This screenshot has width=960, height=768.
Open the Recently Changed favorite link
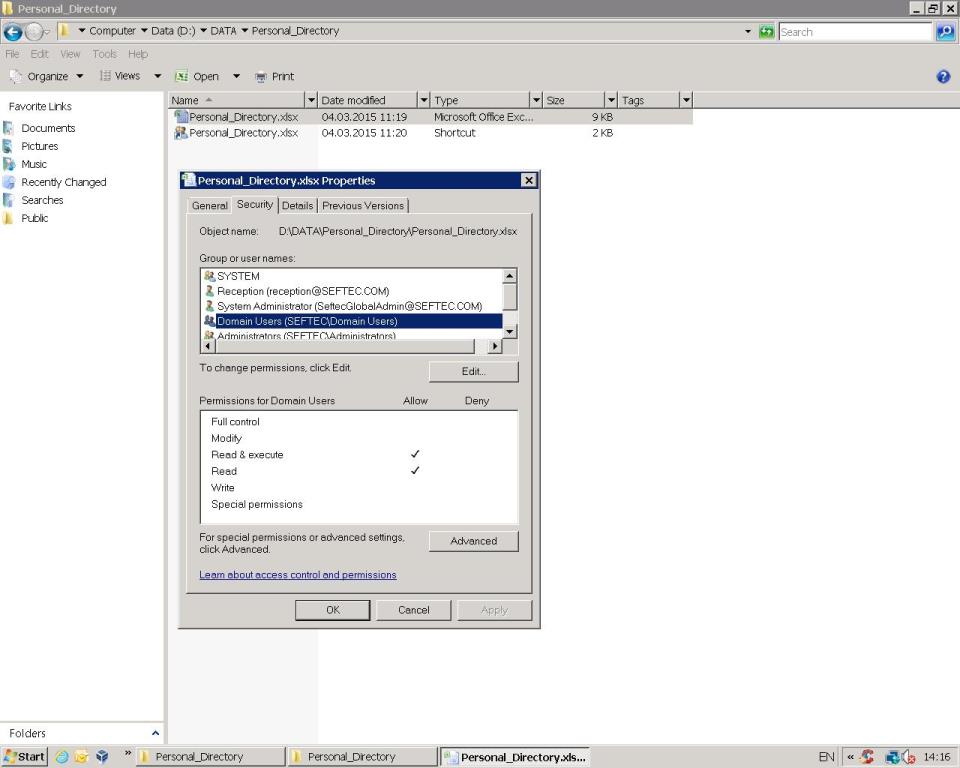click(x=64, y=182)
